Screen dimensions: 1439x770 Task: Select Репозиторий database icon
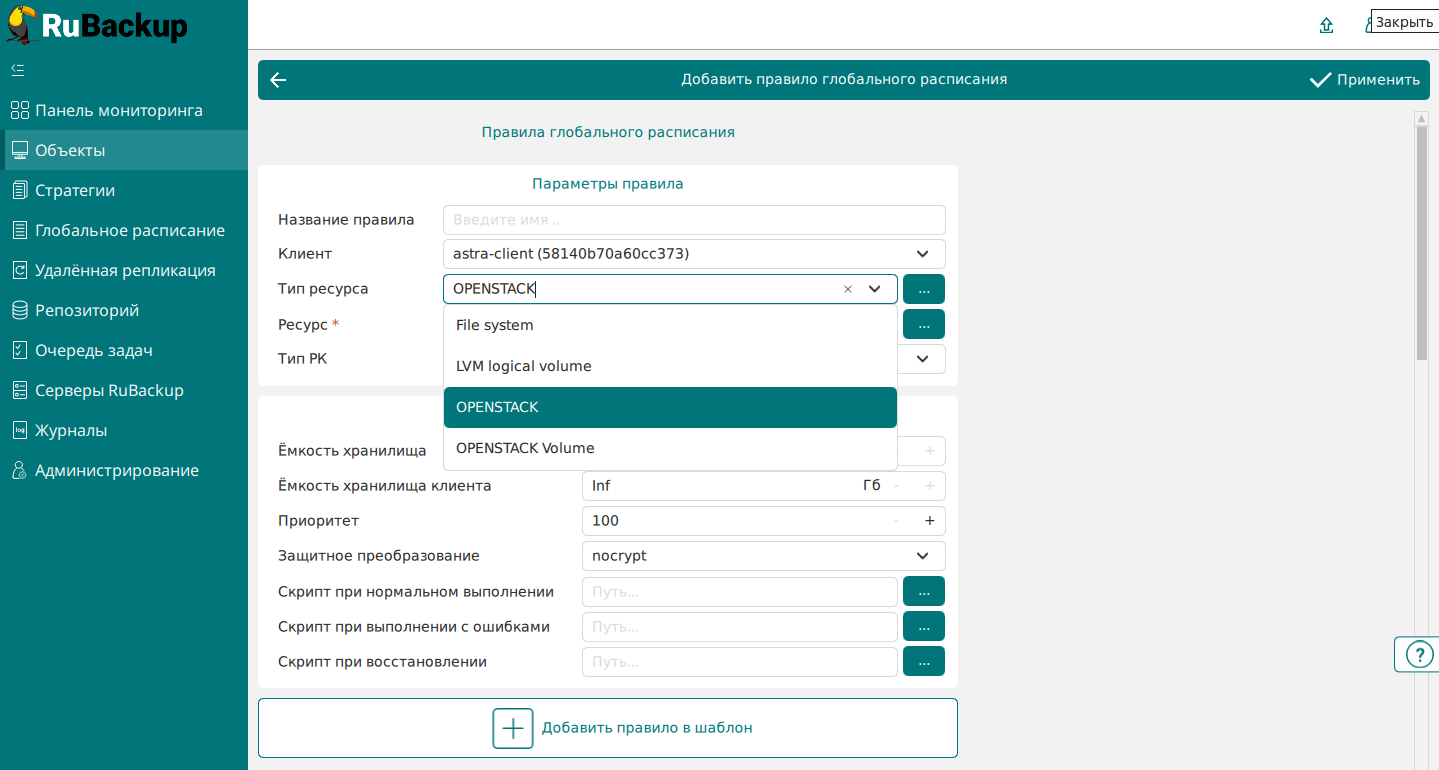tap(20, 310)
